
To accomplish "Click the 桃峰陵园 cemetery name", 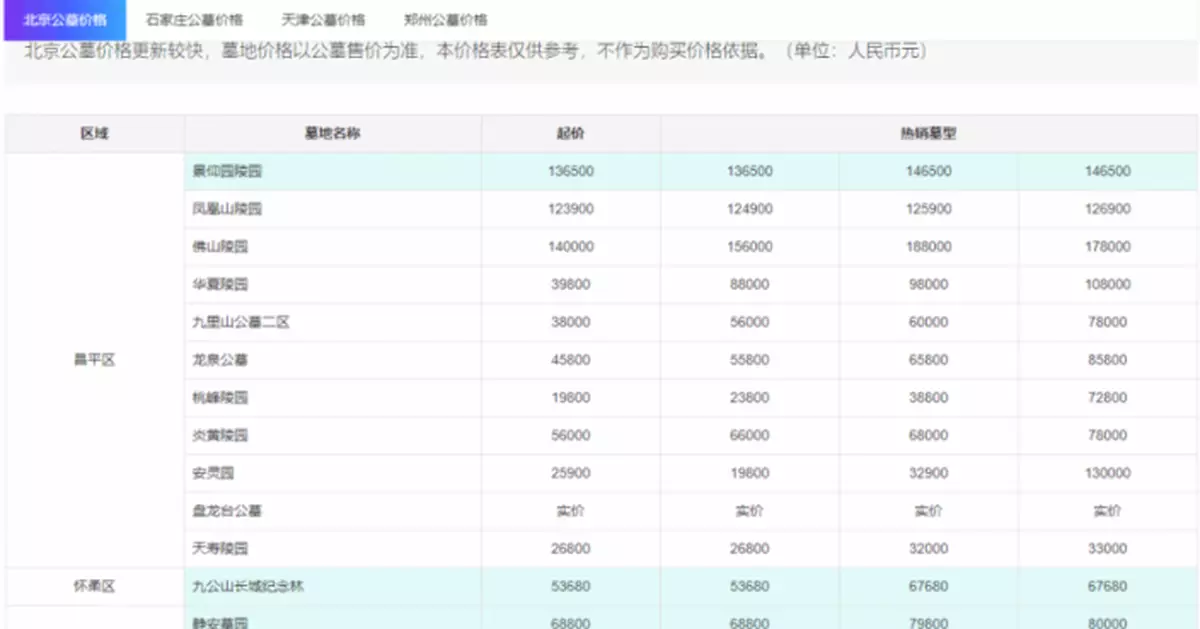I will (213, 396).
